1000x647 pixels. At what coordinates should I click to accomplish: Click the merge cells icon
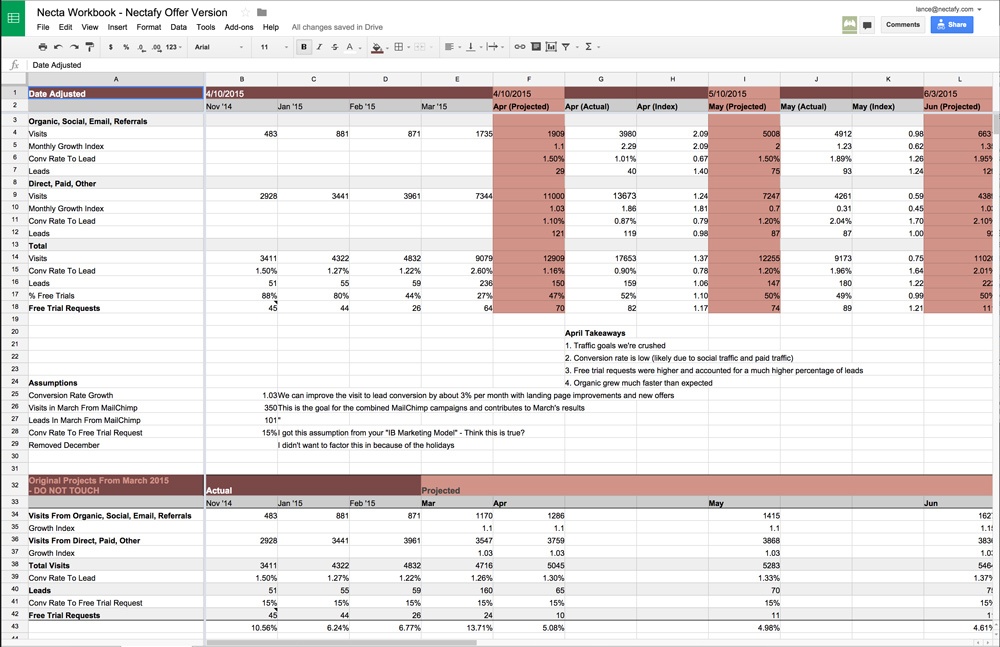tap(420, 47)
